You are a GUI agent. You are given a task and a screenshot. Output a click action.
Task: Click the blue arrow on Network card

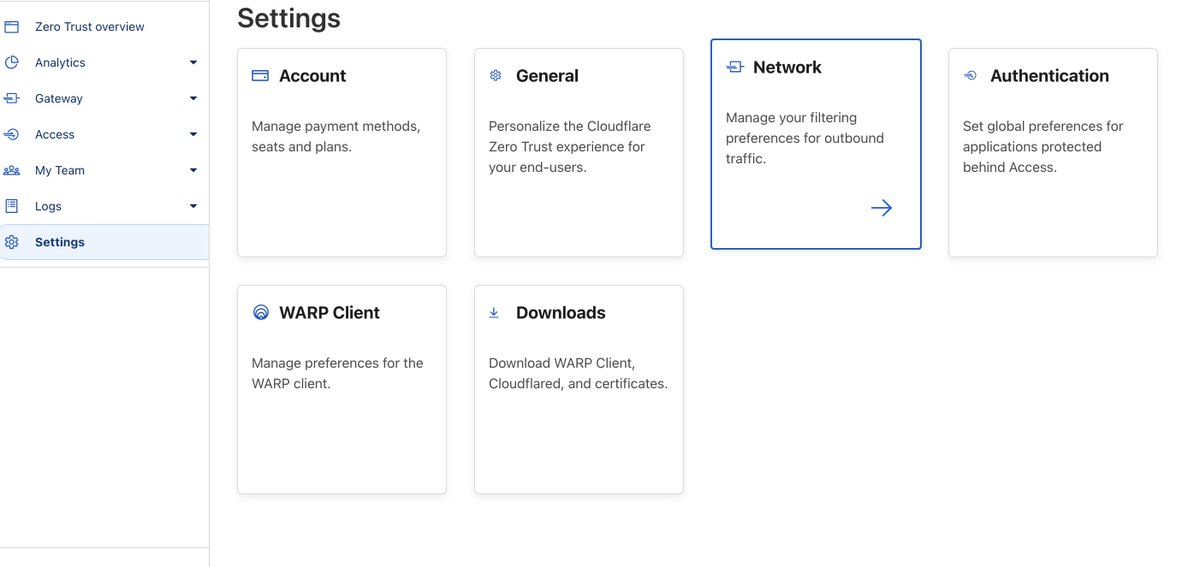[x=881, y=208]
